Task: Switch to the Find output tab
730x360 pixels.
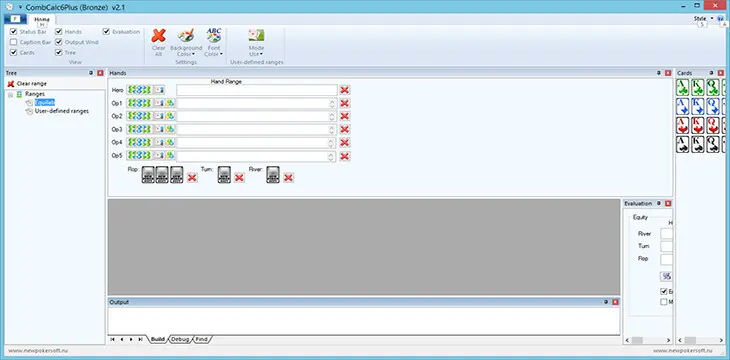Action: click(202, 340)
